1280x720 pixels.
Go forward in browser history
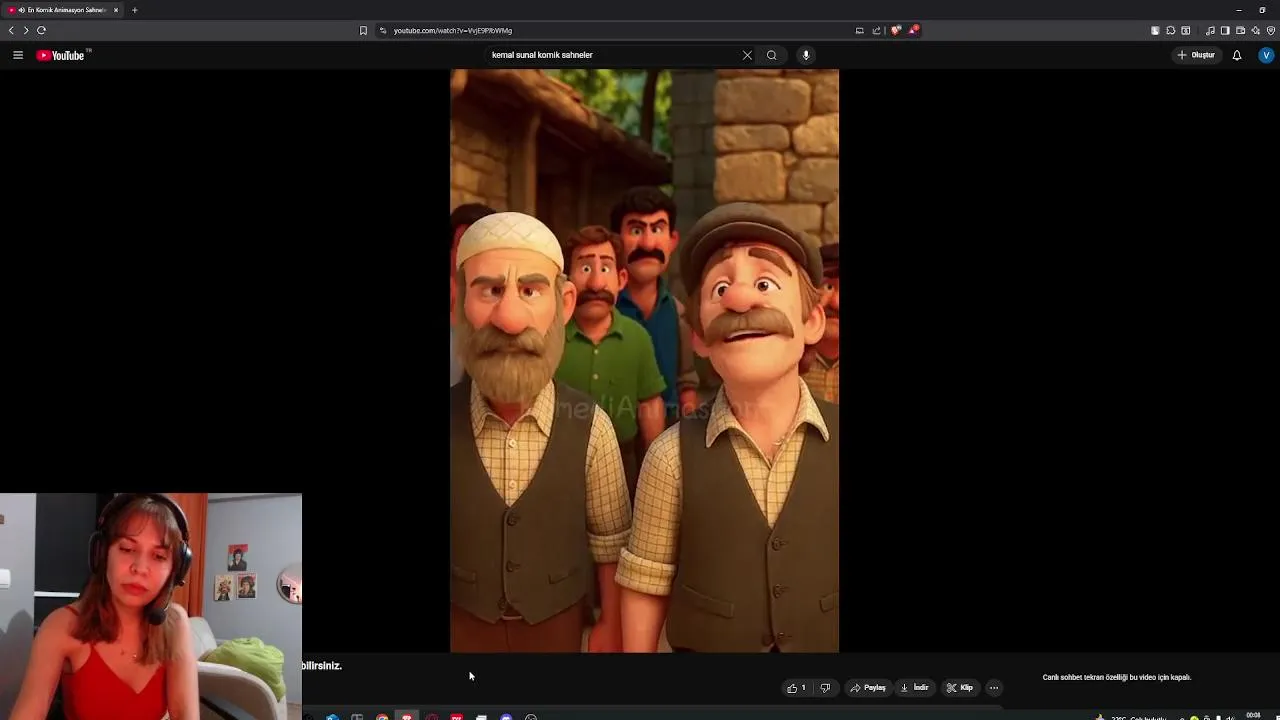coord(26,30)
